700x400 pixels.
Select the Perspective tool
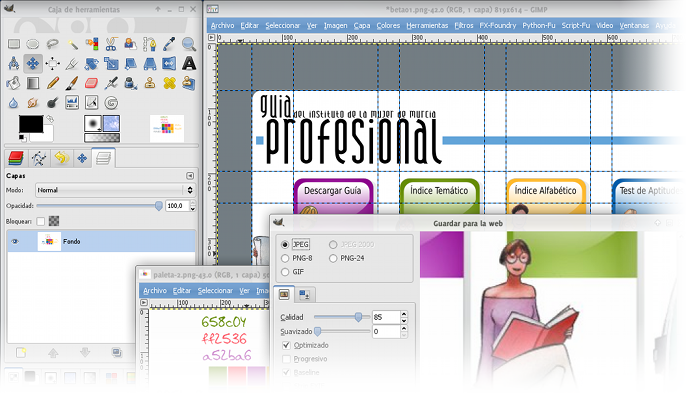[x=150, y=63]
